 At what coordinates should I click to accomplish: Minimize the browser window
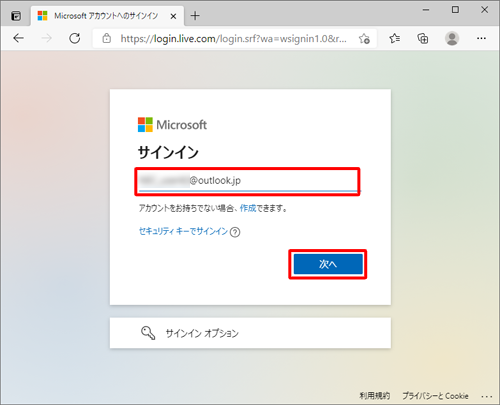[x=426, y=10]
